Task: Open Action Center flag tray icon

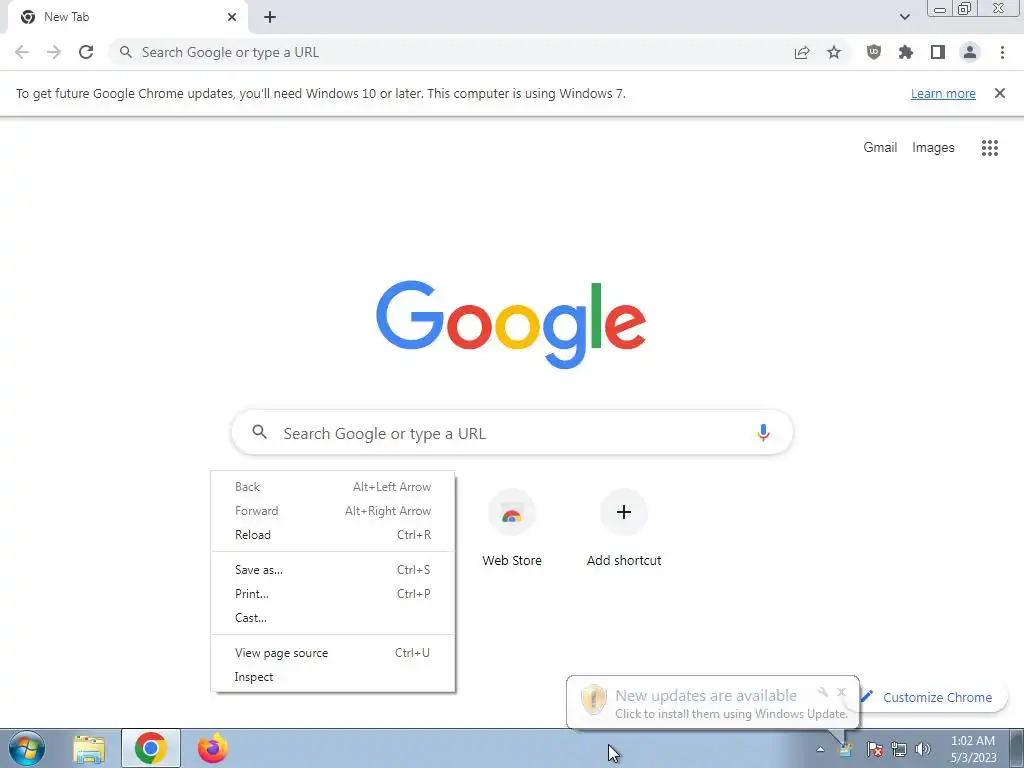Action: pos(875,749)
